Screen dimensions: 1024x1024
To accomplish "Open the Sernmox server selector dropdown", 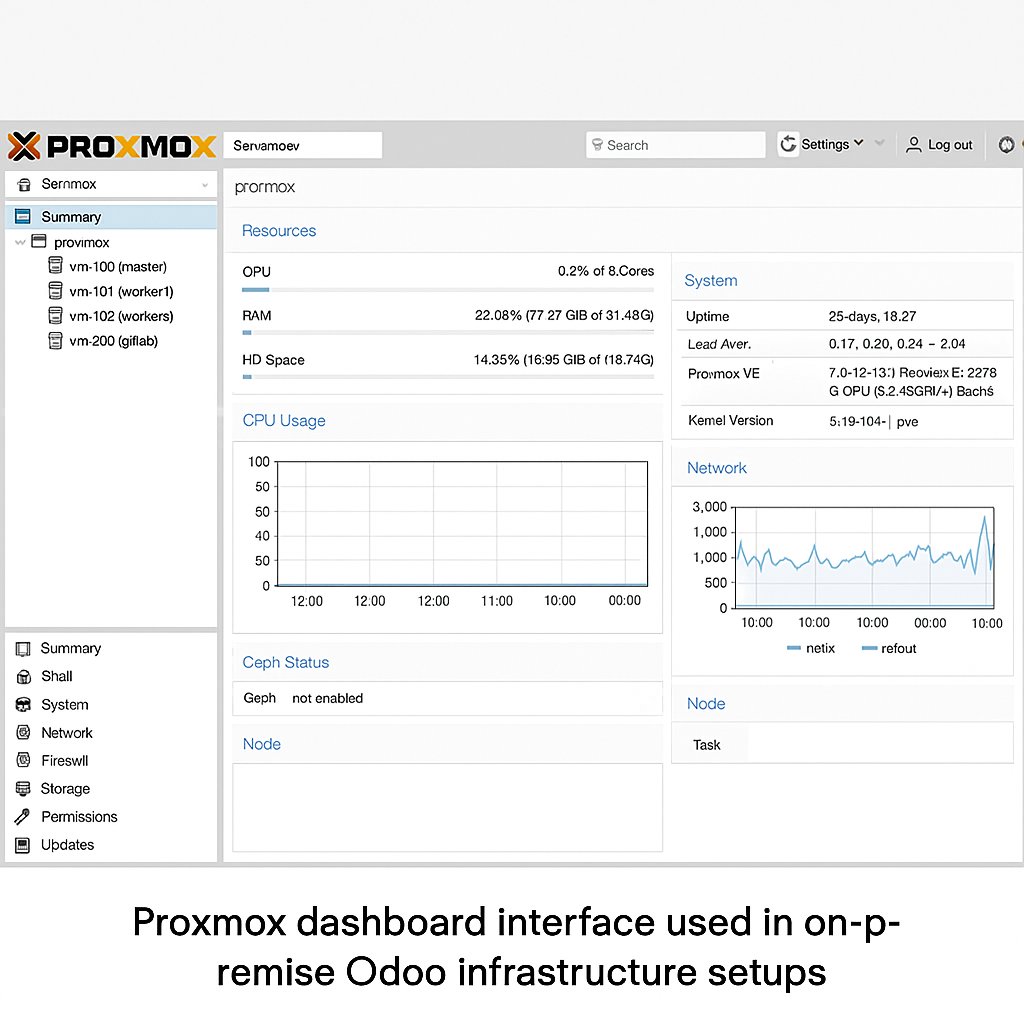I will pyautogui.click(x=111, y=184).
